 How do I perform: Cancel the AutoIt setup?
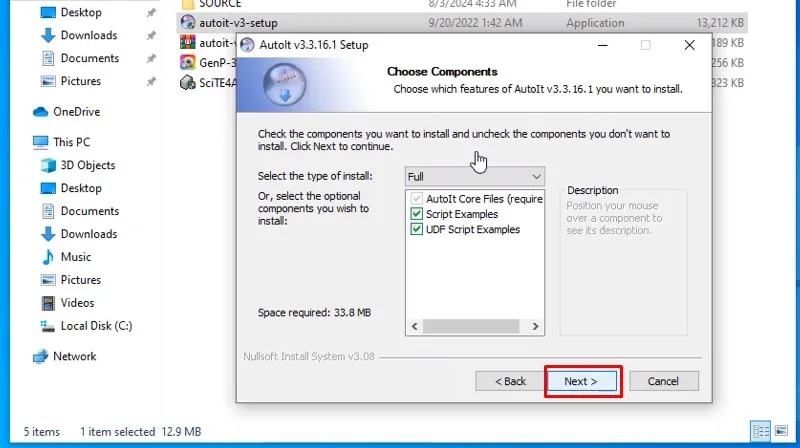click(663, 381)
